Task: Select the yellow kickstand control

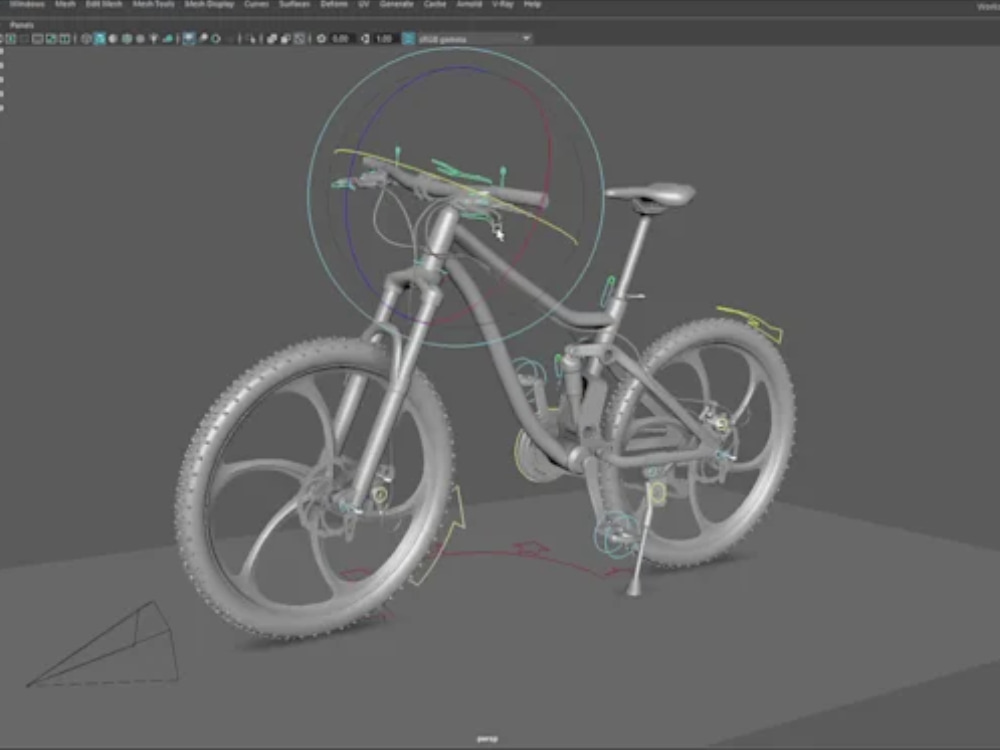Action: pos(656,492)
